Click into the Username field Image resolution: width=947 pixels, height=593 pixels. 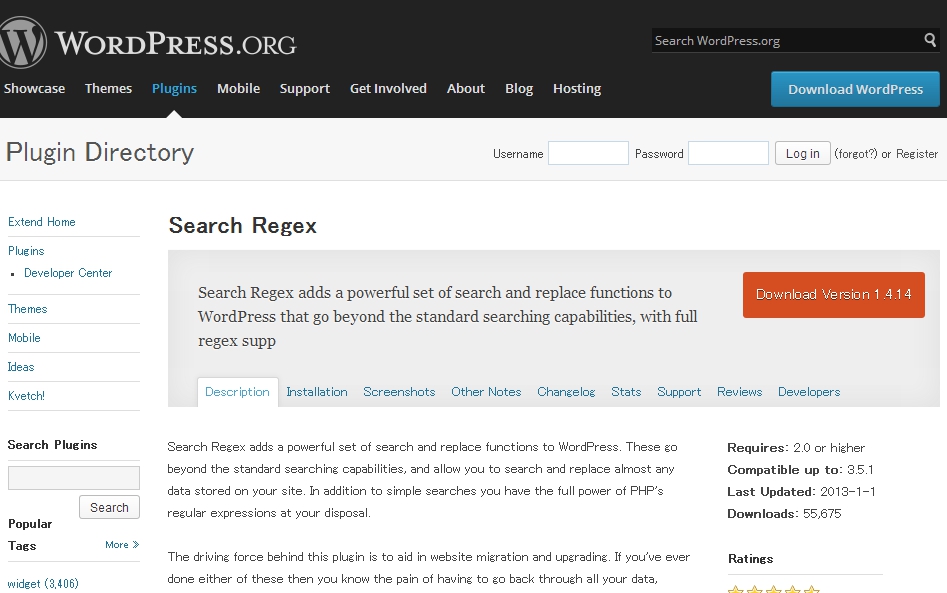(x=588, y=153)
